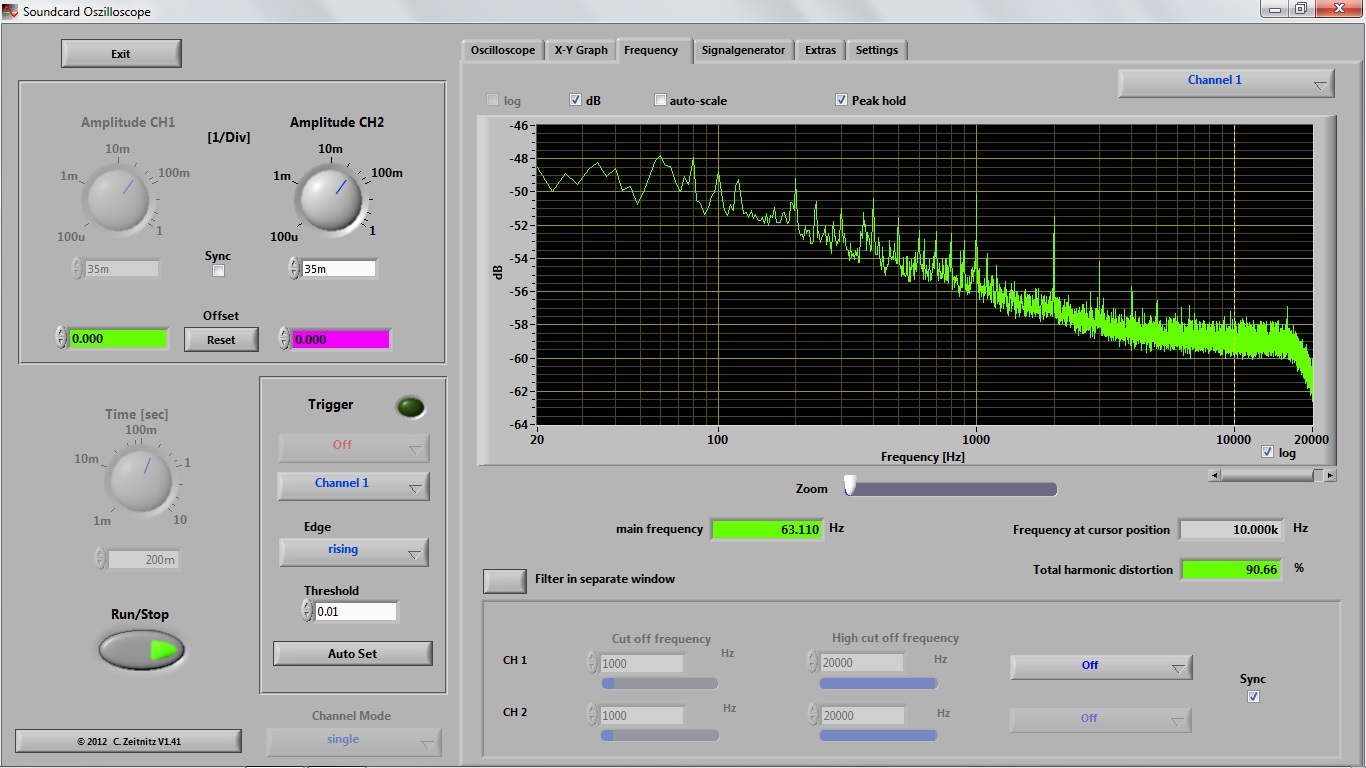Enable the auto-scale checkbox
1366x768 pixels.
(660, 100)
